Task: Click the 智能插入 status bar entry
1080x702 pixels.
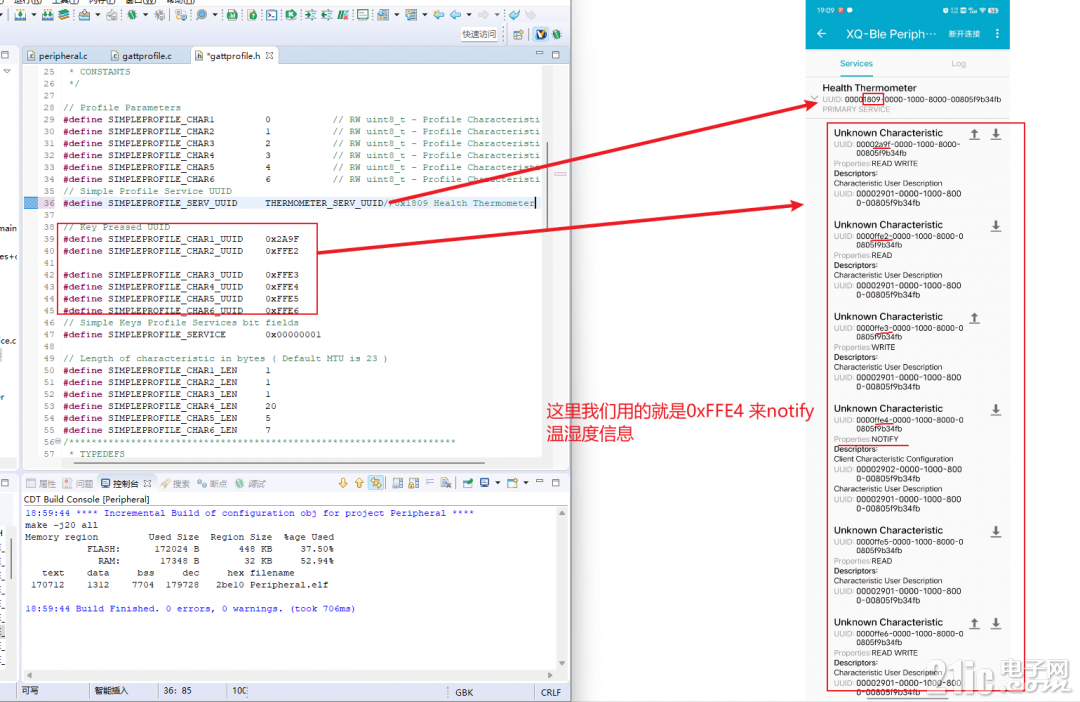Action: [111, 690]
